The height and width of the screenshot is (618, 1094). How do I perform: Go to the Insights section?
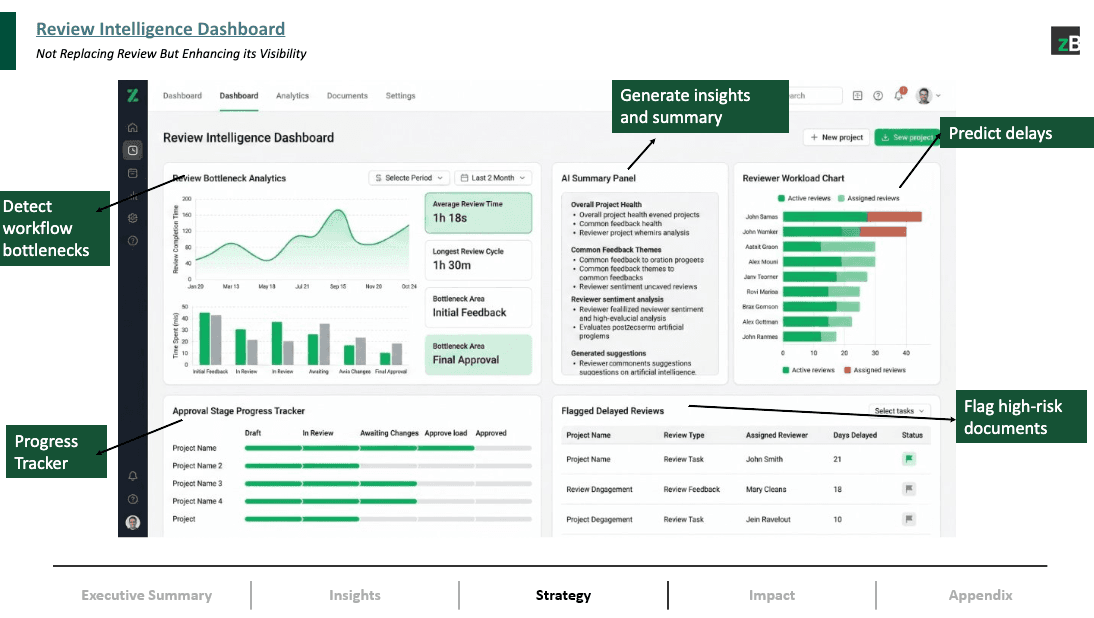[354, 595]
